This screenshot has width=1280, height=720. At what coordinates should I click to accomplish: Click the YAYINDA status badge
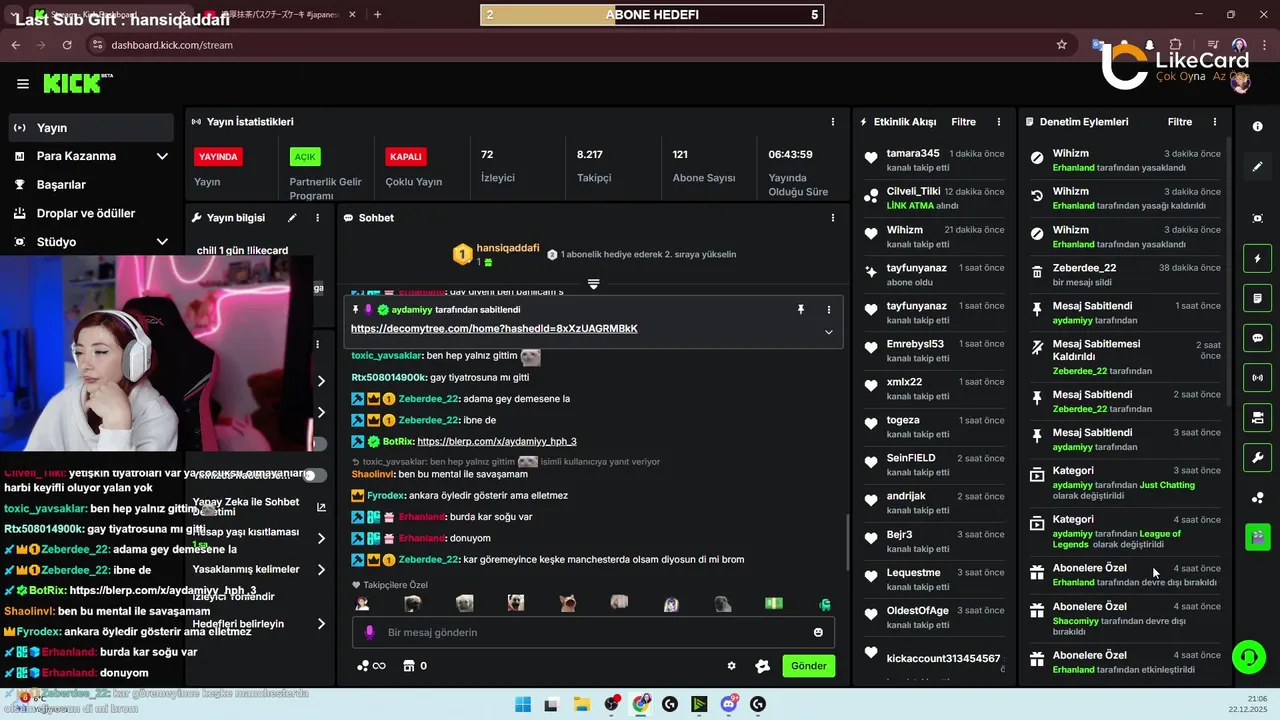(218, 157)
